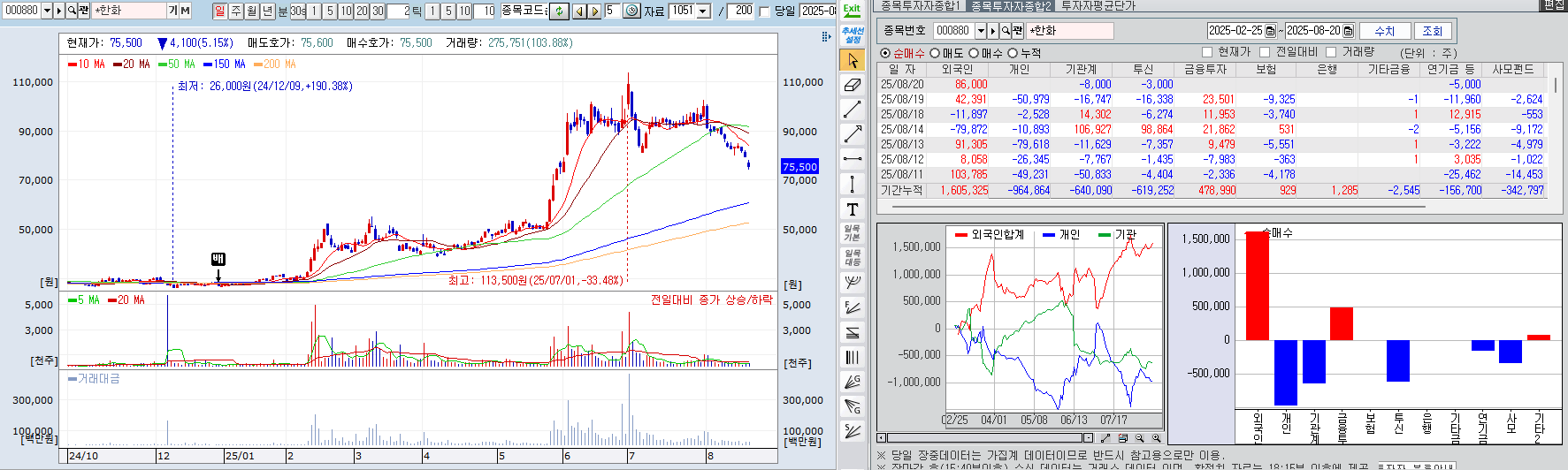1568x470 pixels.
Task: Select weekly 주 period
Action: click(236, 11)
